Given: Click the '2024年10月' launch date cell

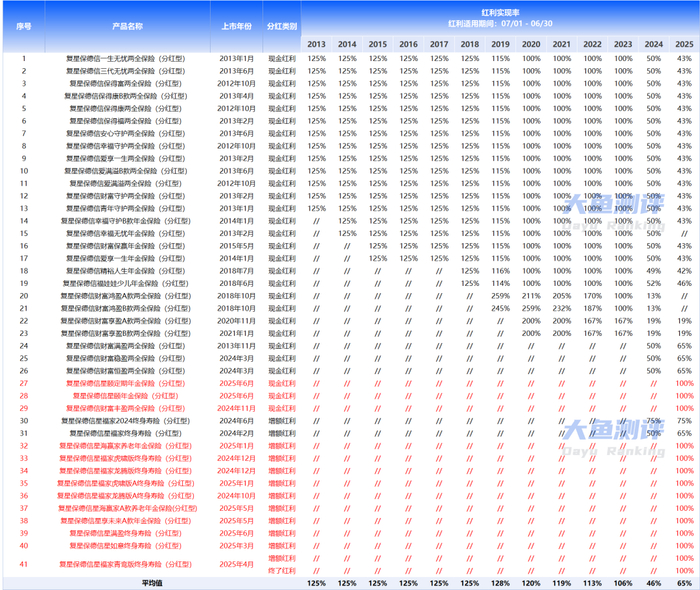Looking at the screenshot, I should coord(237,496).
